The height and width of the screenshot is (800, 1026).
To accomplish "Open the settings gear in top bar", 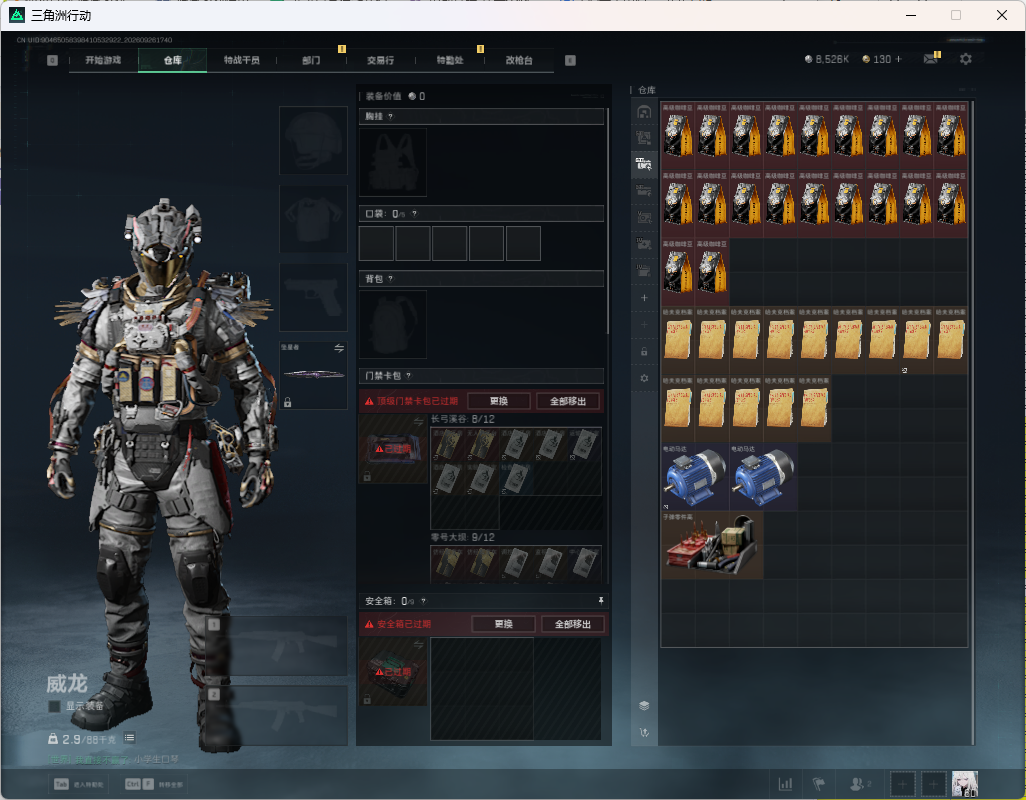I will [966, 59].
